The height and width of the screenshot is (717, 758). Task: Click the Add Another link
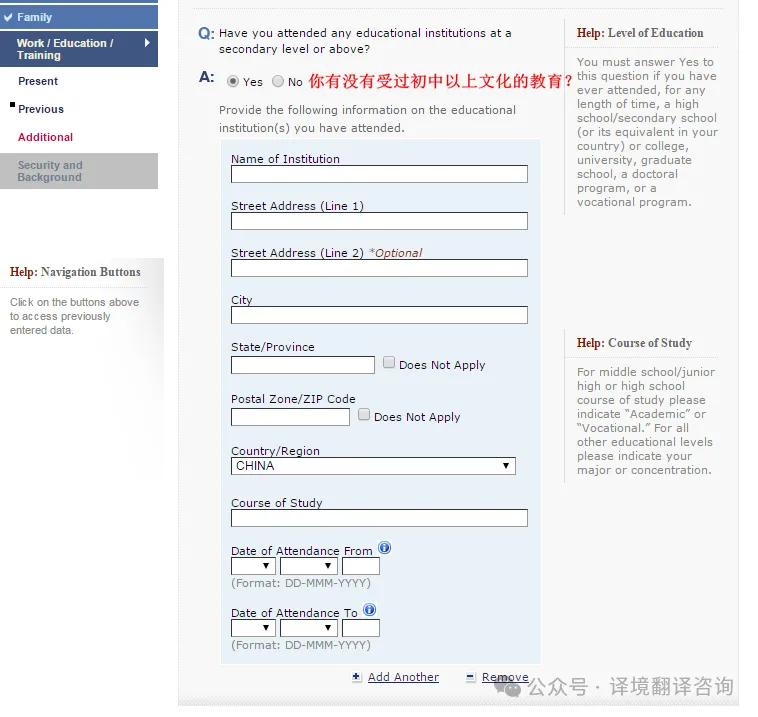click(x=403, y=677)
